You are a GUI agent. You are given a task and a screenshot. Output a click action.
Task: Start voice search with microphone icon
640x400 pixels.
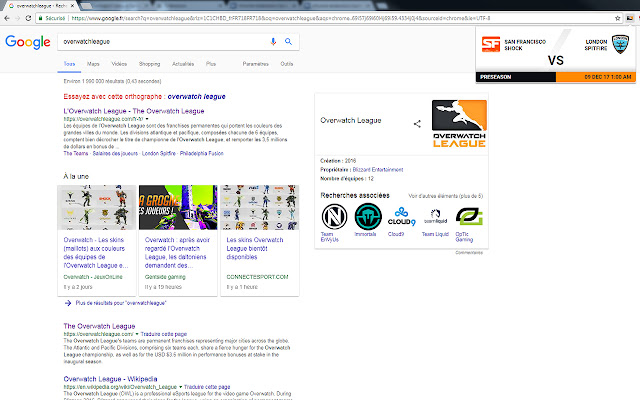coord(273,42)
